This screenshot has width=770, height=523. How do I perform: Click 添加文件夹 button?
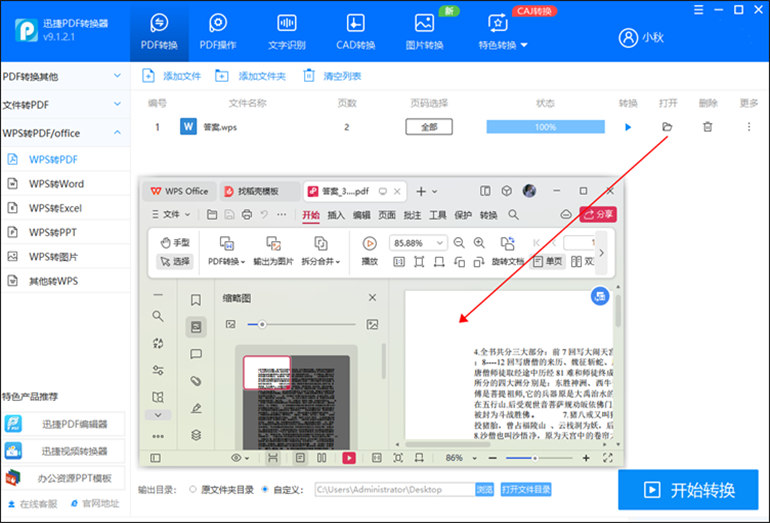pyautogui.click(x=250, y=76)
